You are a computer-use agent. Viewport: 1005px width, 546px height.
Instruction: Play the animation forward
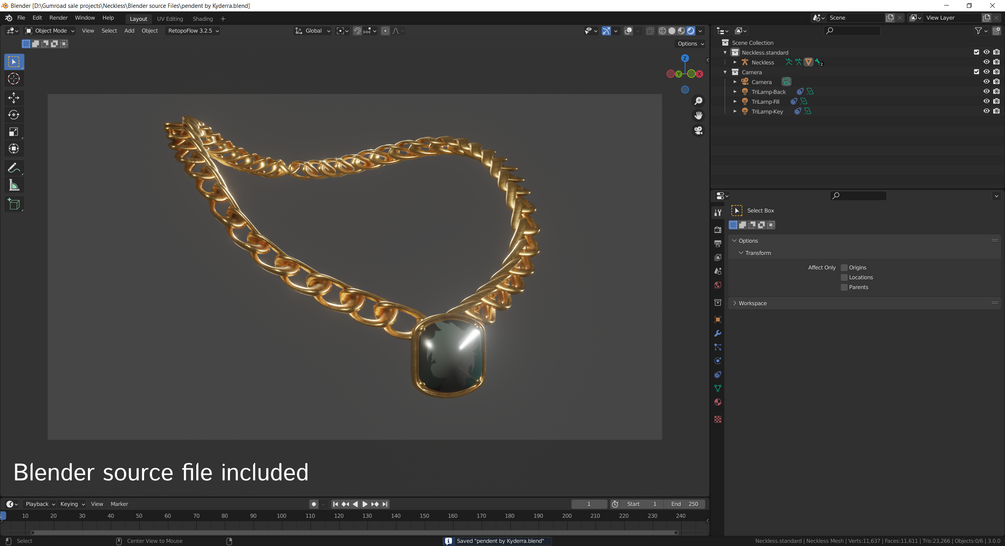pyautogui.click(x=365, y=504)
